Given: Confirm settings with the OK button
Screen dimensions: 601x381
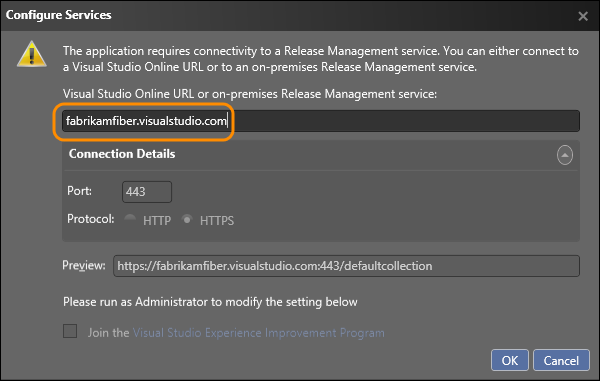Looking at the screenshot, I should click(510, 360).
